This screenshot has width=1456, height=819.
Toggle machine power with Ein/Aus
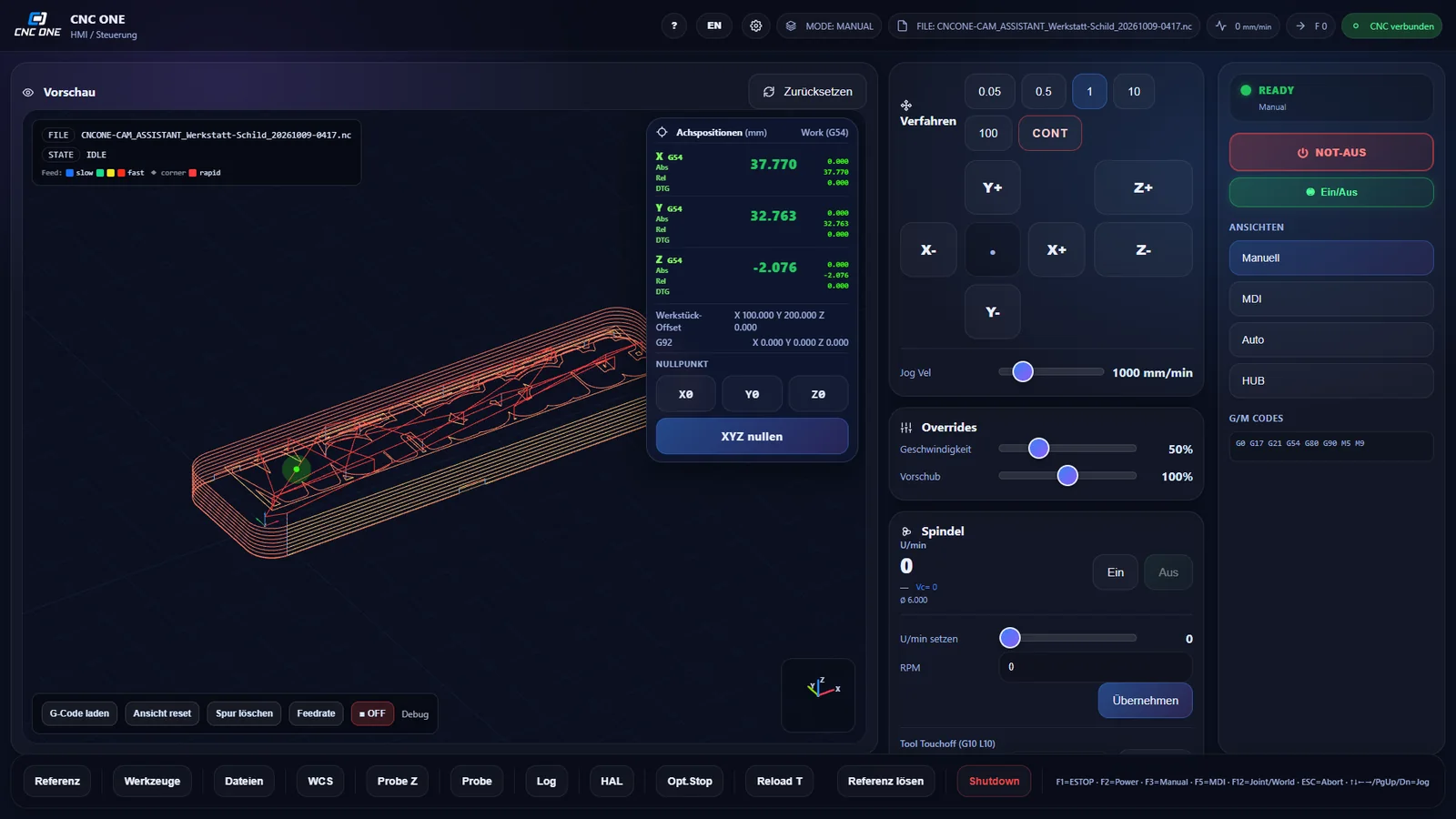click(1331, 192)
